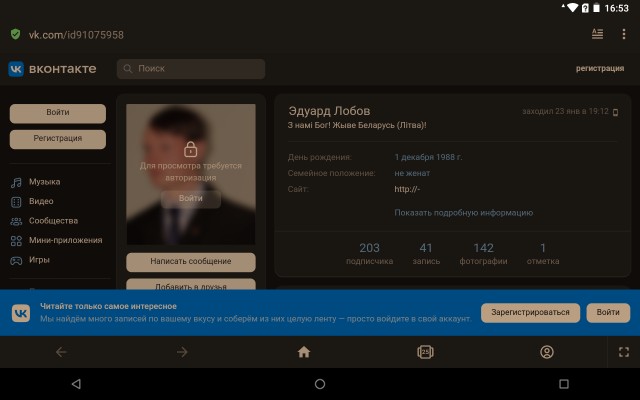This screenshot has width=640, height=400.
Task: Click Написать сообщение button
Action: coord(191,262)
